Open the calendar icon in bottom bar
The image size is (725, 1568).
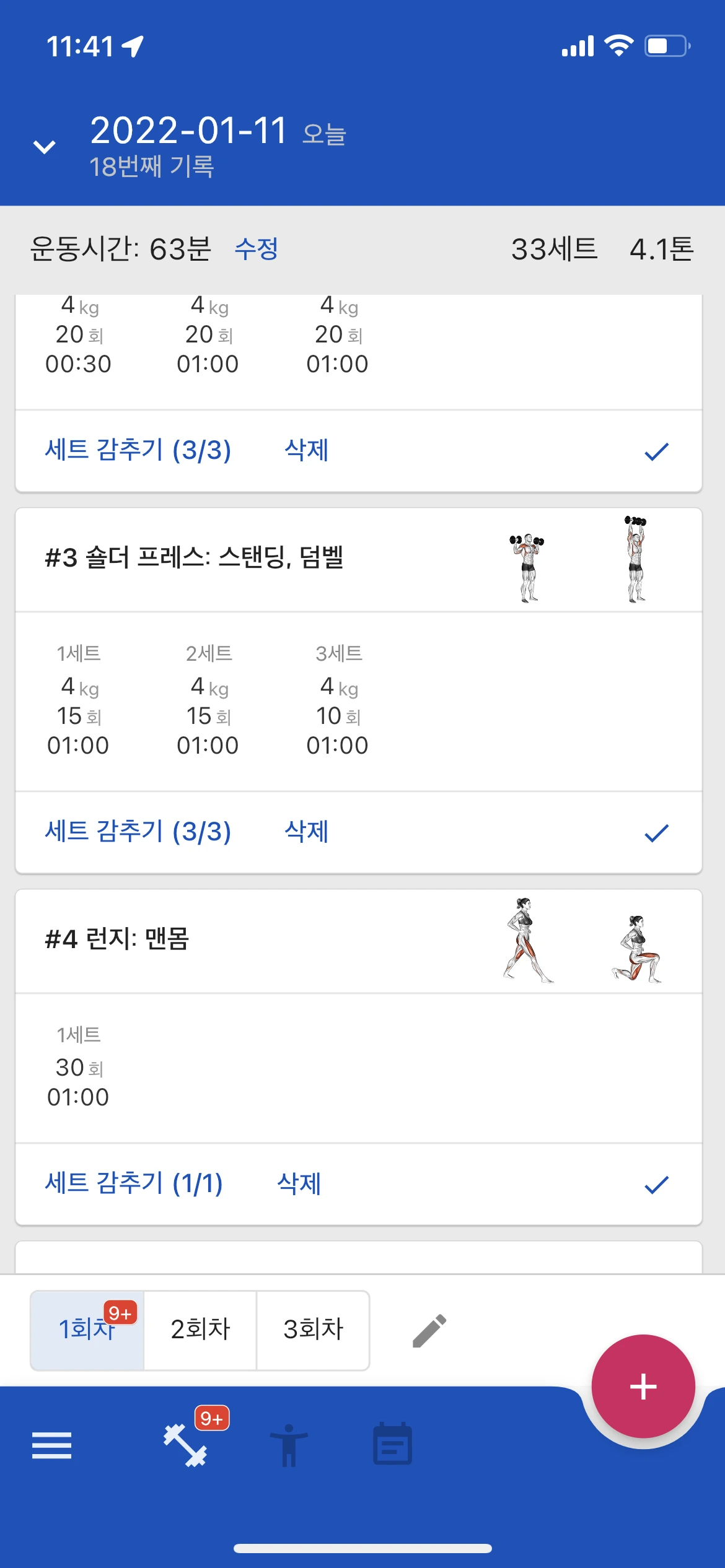392,1445
